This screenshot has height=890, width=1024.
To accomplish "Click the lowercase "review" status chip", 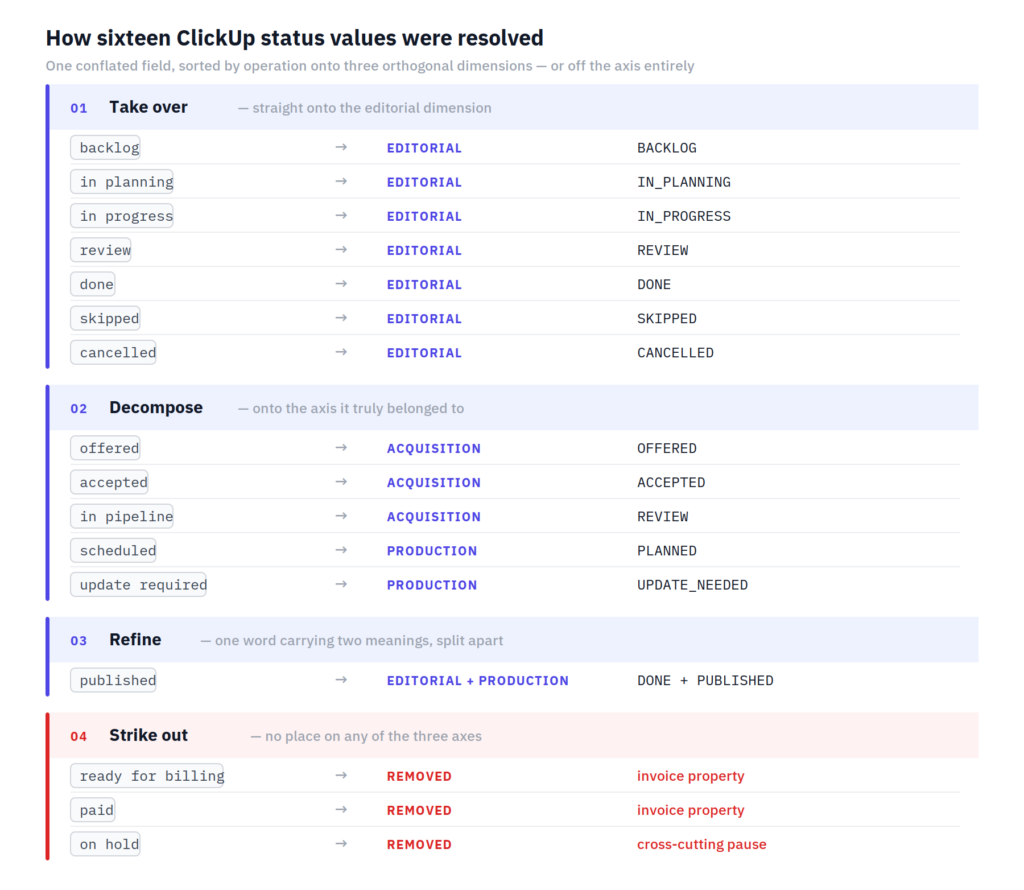I will (x=101, y=250).
